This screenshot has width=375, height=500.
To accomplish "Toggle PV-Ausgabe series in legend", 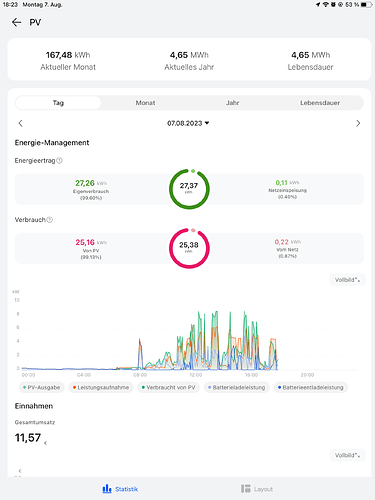I will click(42, 387).
